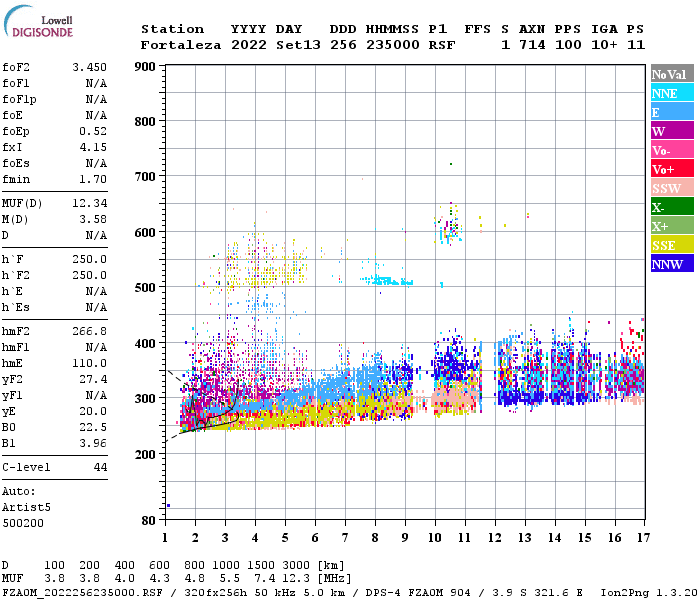
Task: Click the 500 km y-axis label
Action: coord(145,288)
